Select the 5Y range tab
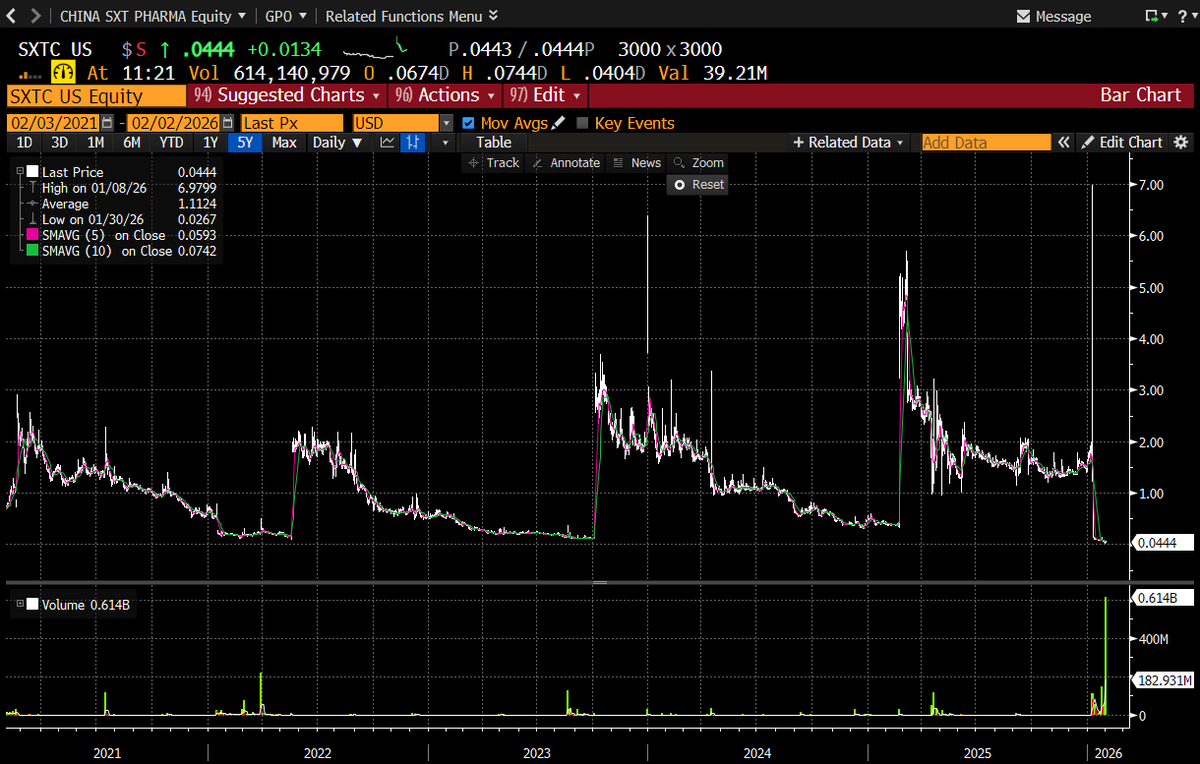 pyautogui.click(x=245, y=142)
